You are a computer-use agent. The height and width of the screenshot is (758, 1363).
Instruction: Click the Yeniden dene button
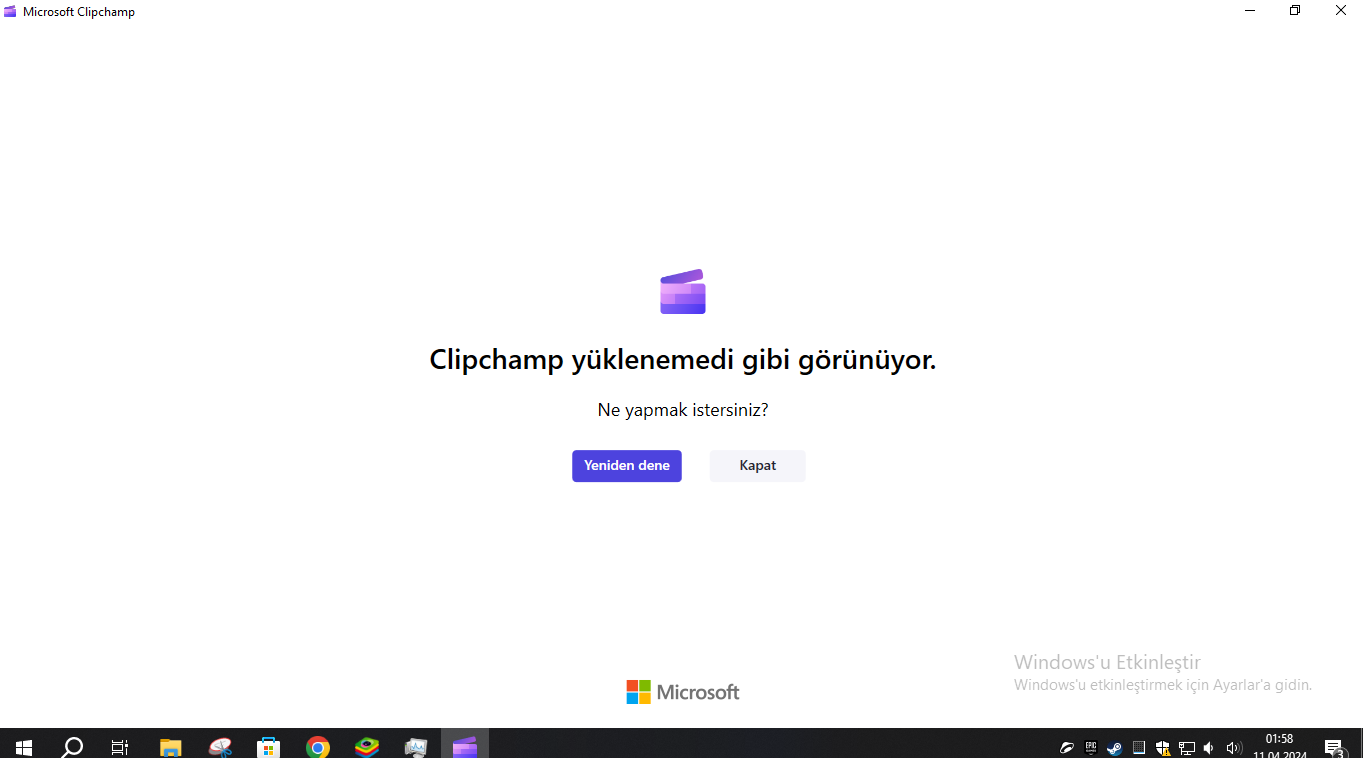[627, 466]
